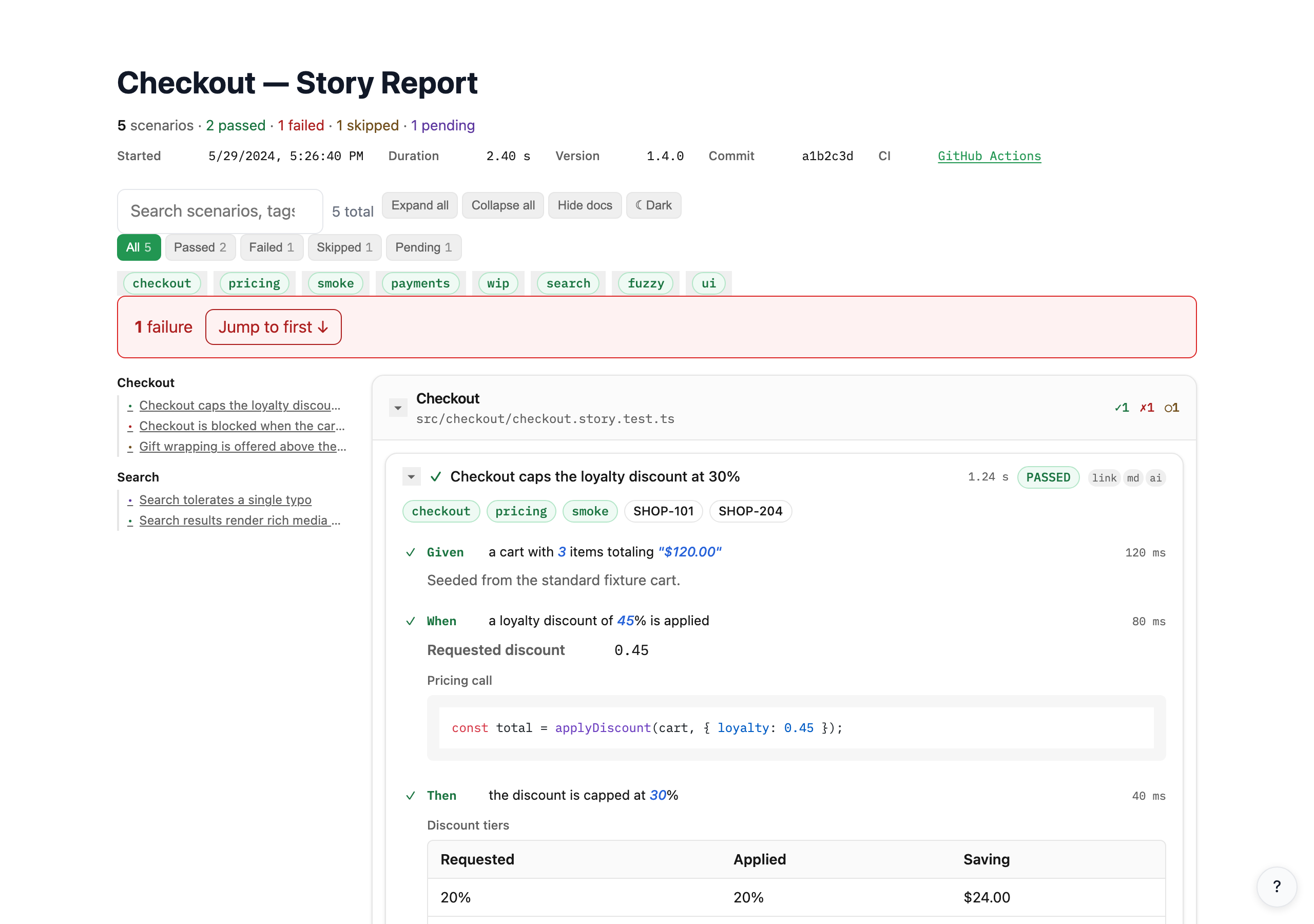Viewport: 1314px width, 924px height.
Task: Toggle the smoke tag filter chip
Action: coord(335,283)
